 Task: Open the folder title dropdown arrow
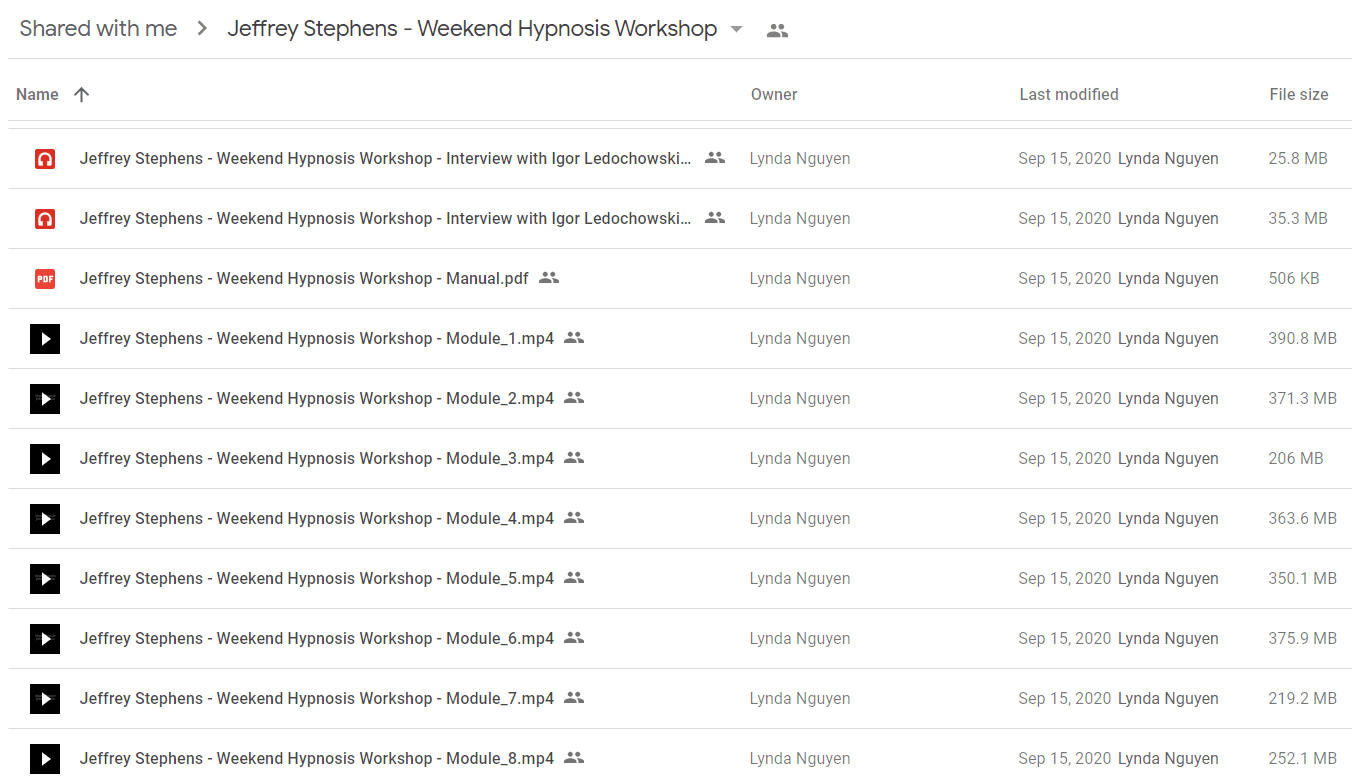tap(737, 30)
